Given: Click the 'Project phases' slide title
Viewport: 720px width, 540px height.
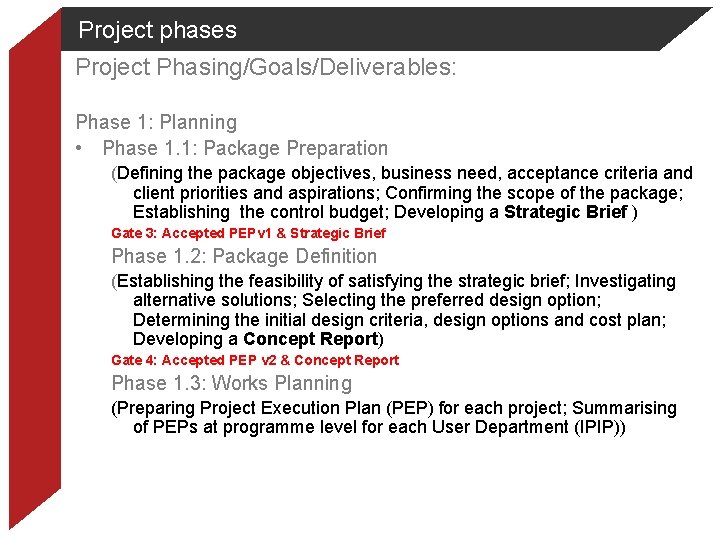Looking at the screenshot, I should click(157, 30).
